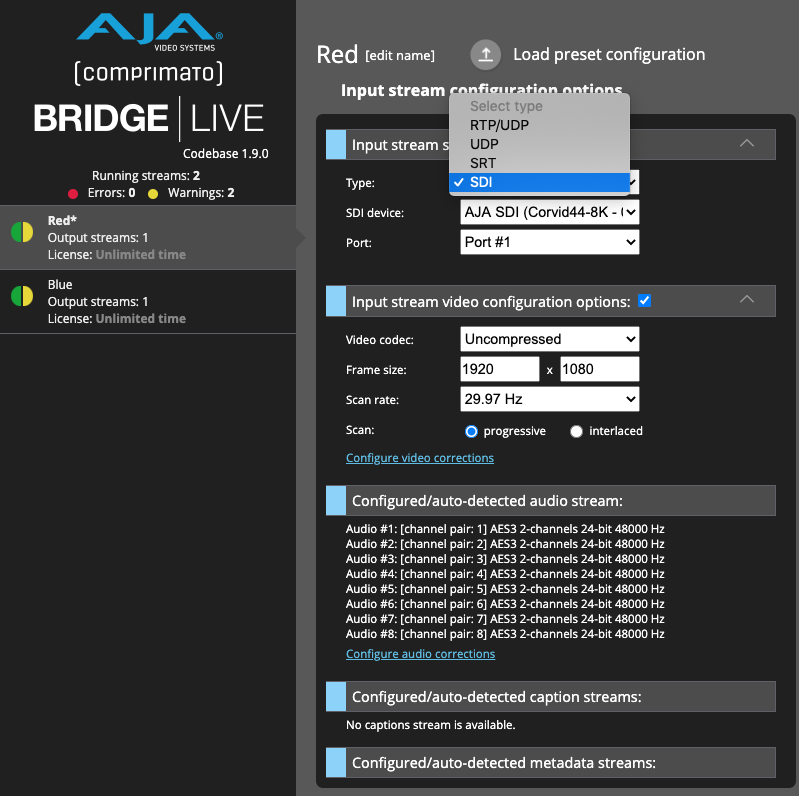Select the progressive scan radio button

point(472,432)
